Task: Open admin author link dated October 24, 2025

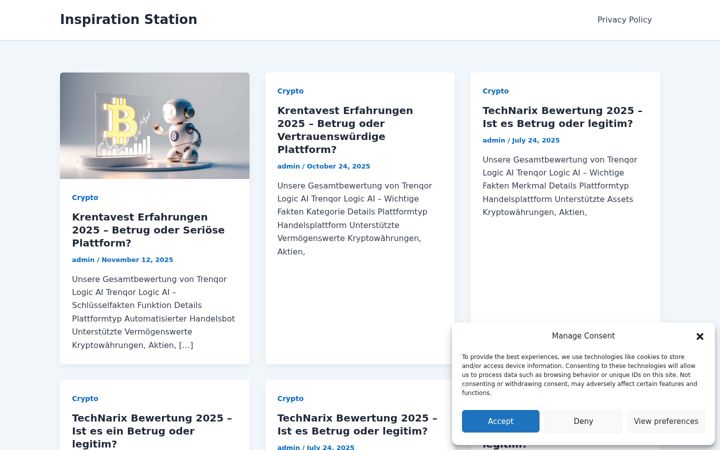Action: [288, 166]
